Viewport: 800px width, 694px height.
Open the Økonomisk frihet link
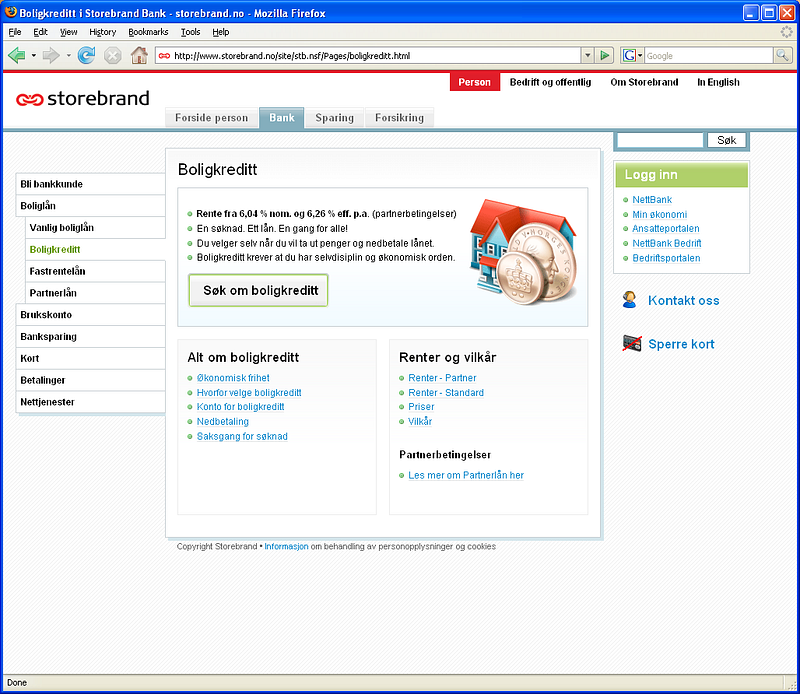[x=233, y=378]
